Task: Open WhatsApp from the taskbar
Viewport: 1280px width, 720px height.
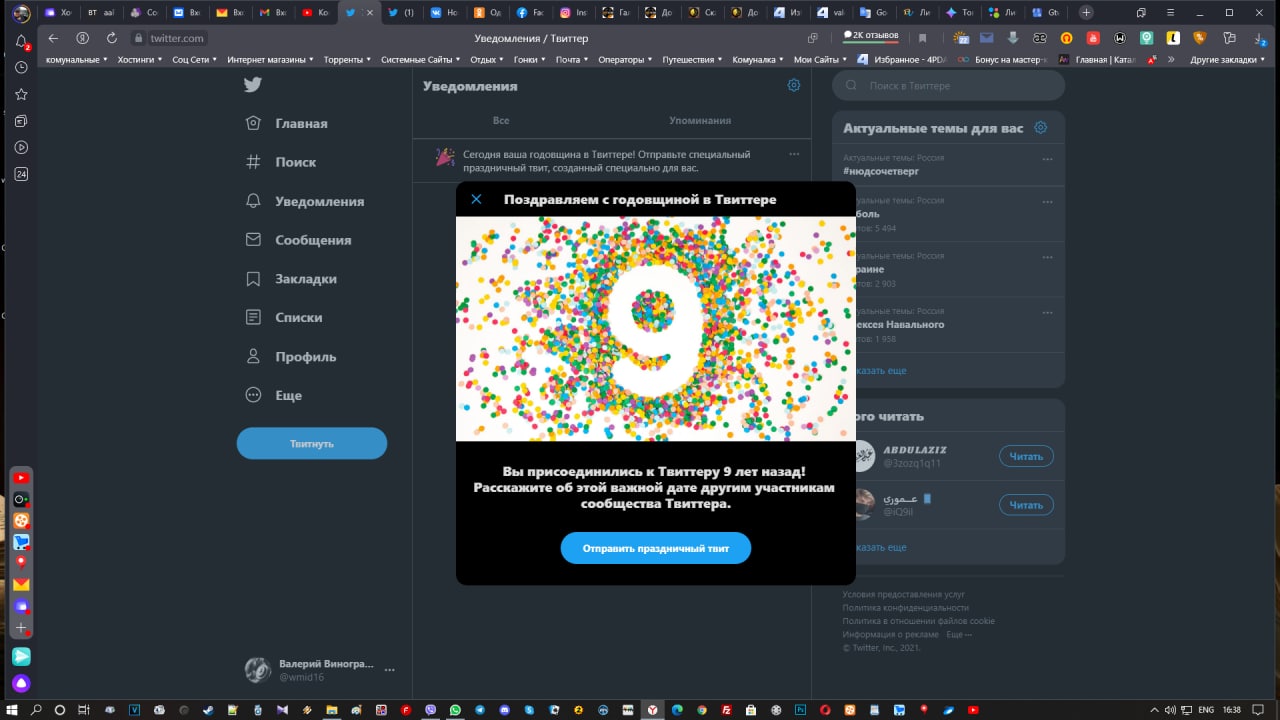Action: pyautogui.click(x=455, y=709)
